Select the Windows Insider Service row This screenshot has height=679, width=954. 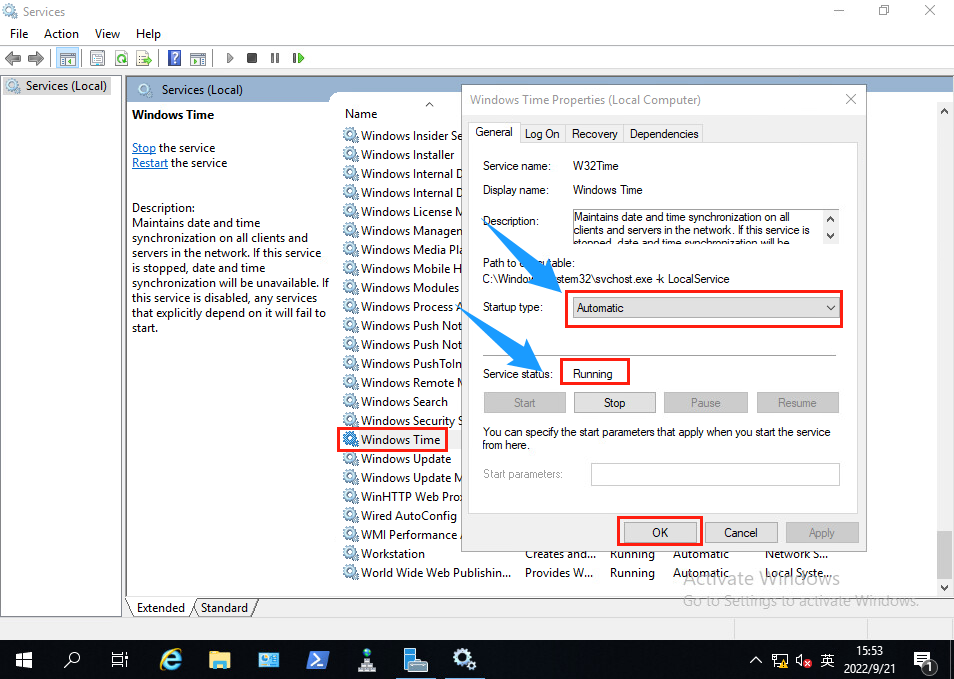(x=402, y=136)
